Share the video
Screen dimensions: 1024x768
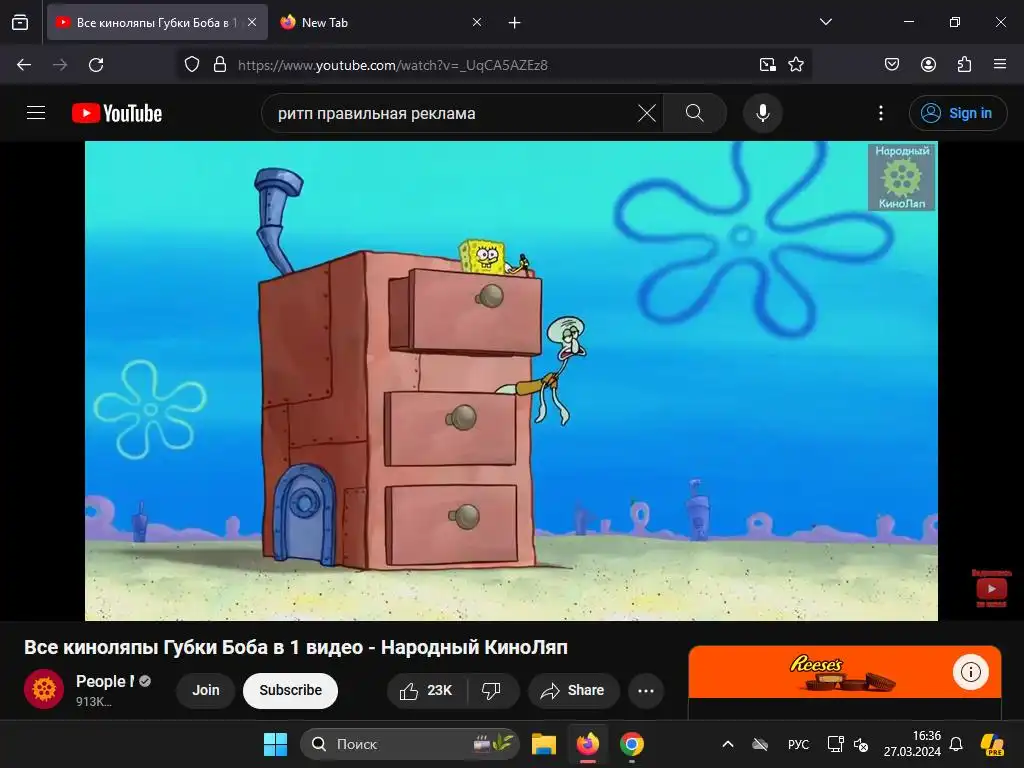coord(573,690)
